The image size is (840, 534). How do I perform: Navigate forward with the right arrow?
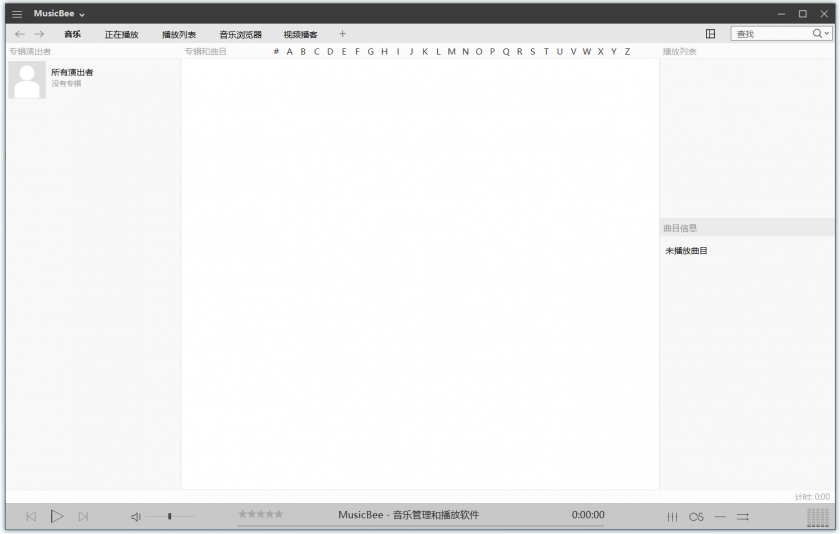click(x=39, y=34)
